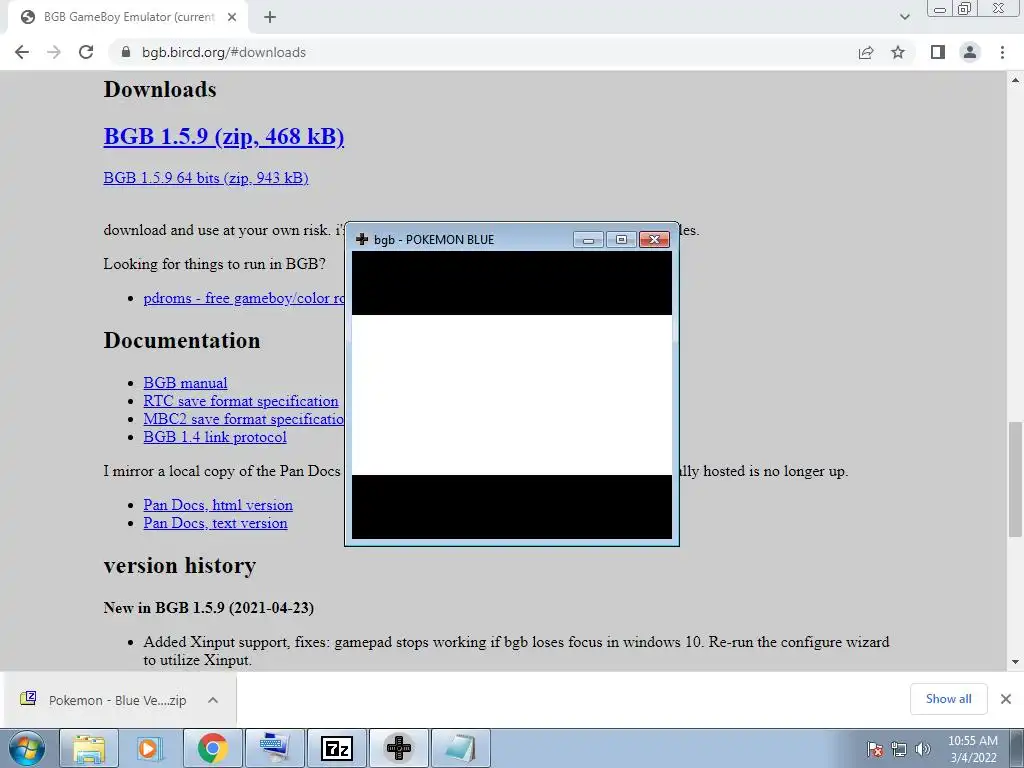Open a new tab with plus button
Screen dimensions: 1024x768
[x=270, y=17]
